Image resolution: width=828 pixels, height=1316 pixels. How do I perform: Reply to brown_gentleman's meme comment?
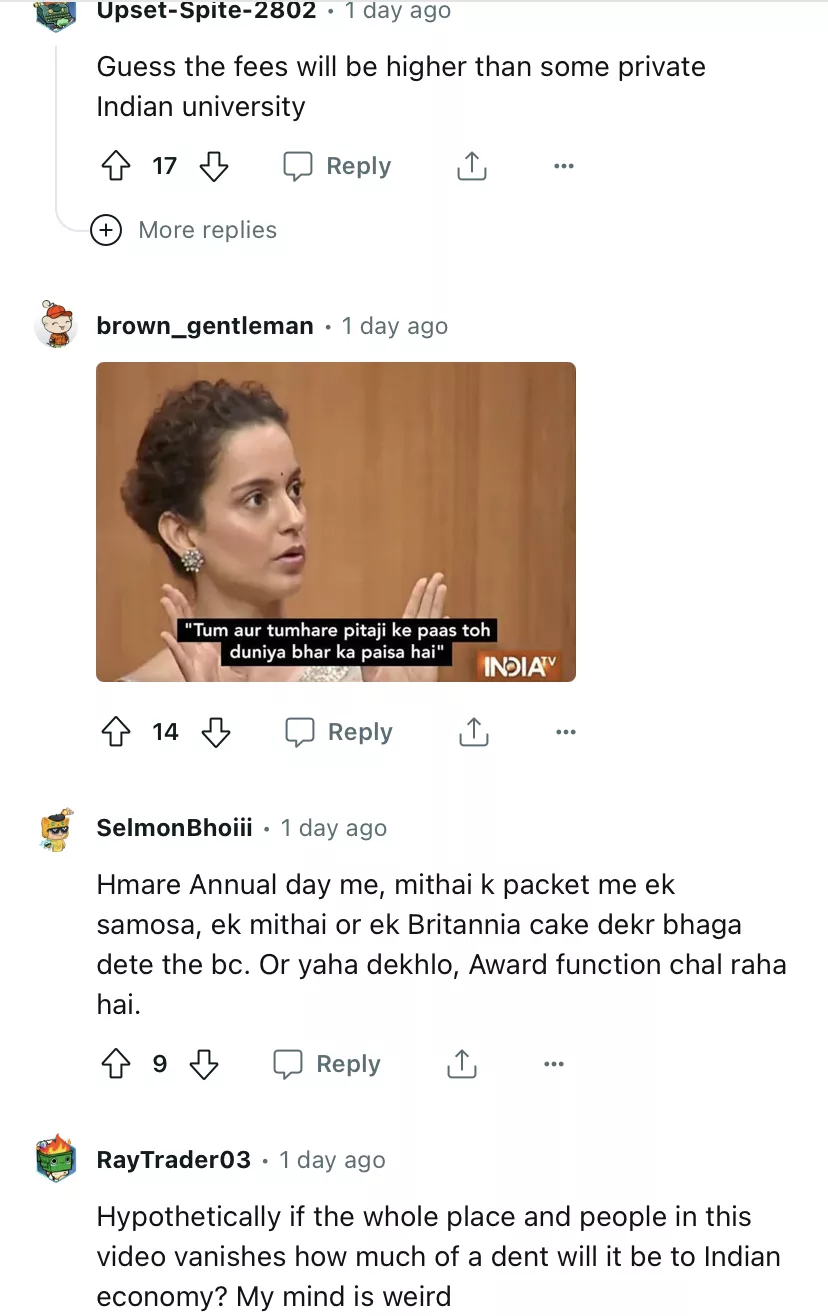[x=339, y=732]
